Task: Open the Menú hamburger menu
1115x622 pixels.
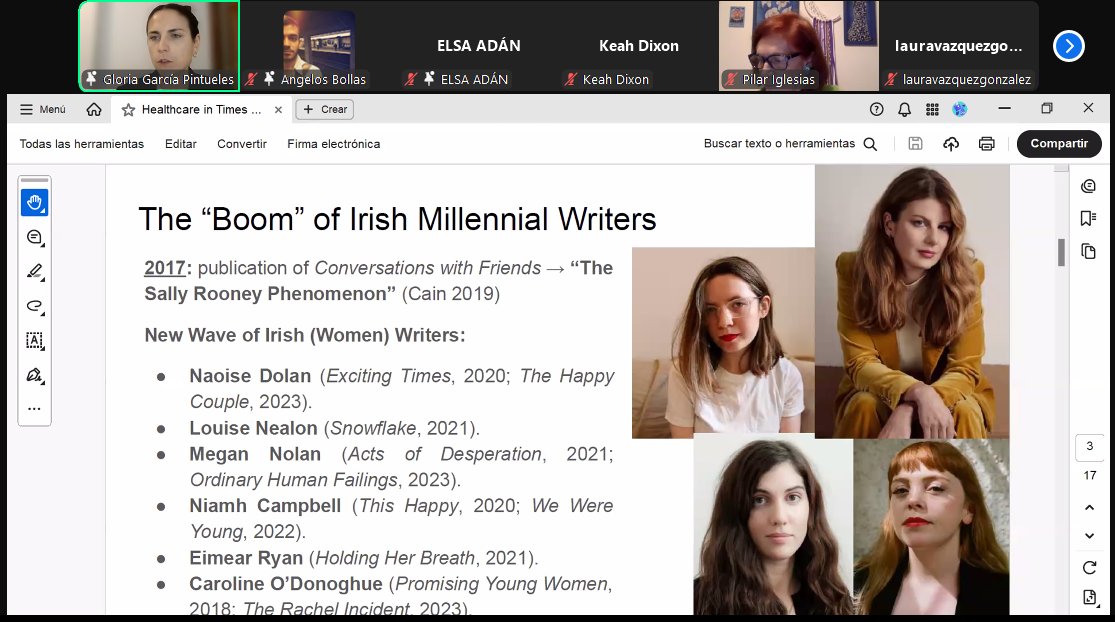Action: pyautogui.click(x=43, y=109)
